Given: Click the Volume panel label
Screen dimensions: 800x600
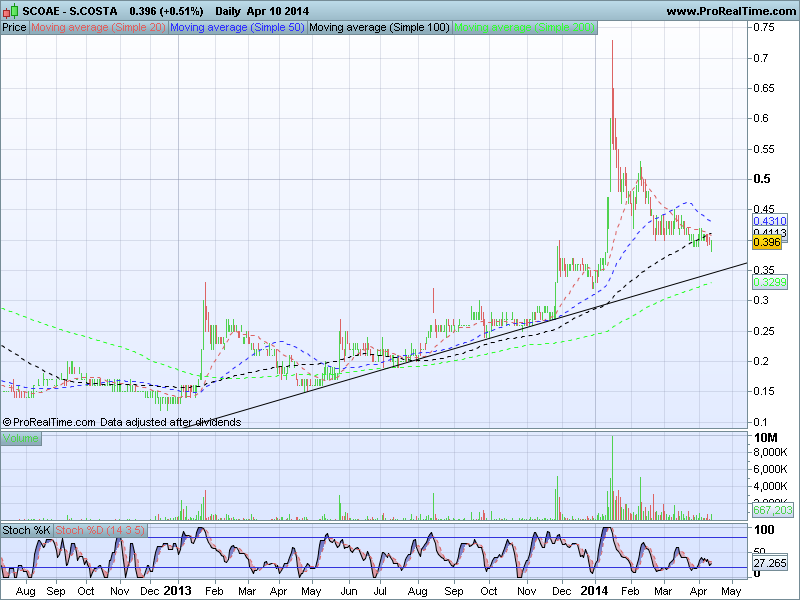Looking at the screenshot, I should pyautogui.click(x=20, y=438).
